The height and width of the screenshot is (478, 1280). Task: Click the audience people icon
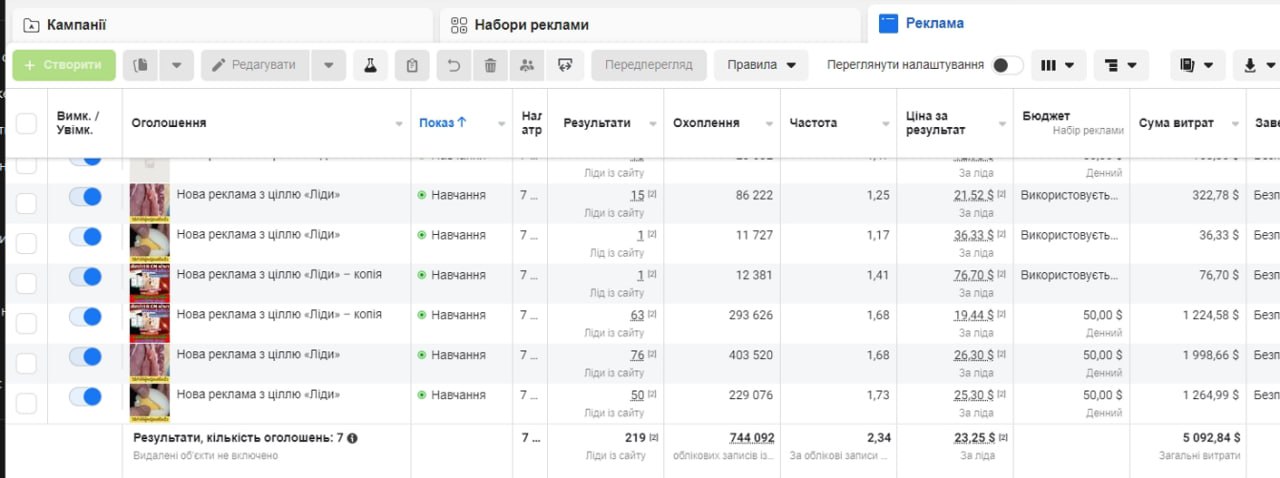pyautogui.click(x=526, y=65)
